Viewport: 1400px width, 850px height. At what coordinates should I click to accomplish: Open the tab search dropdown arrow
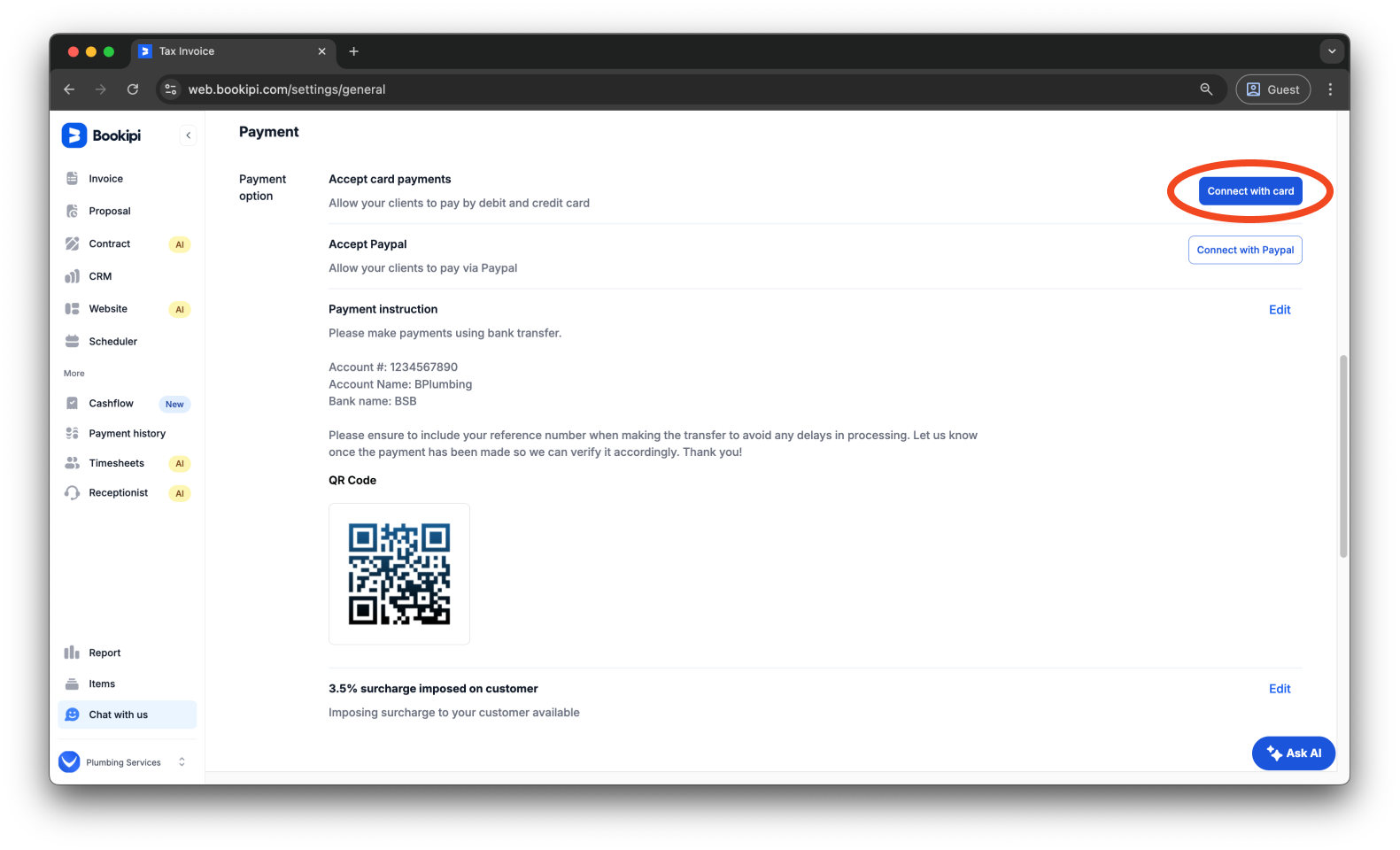point(1332,51)
